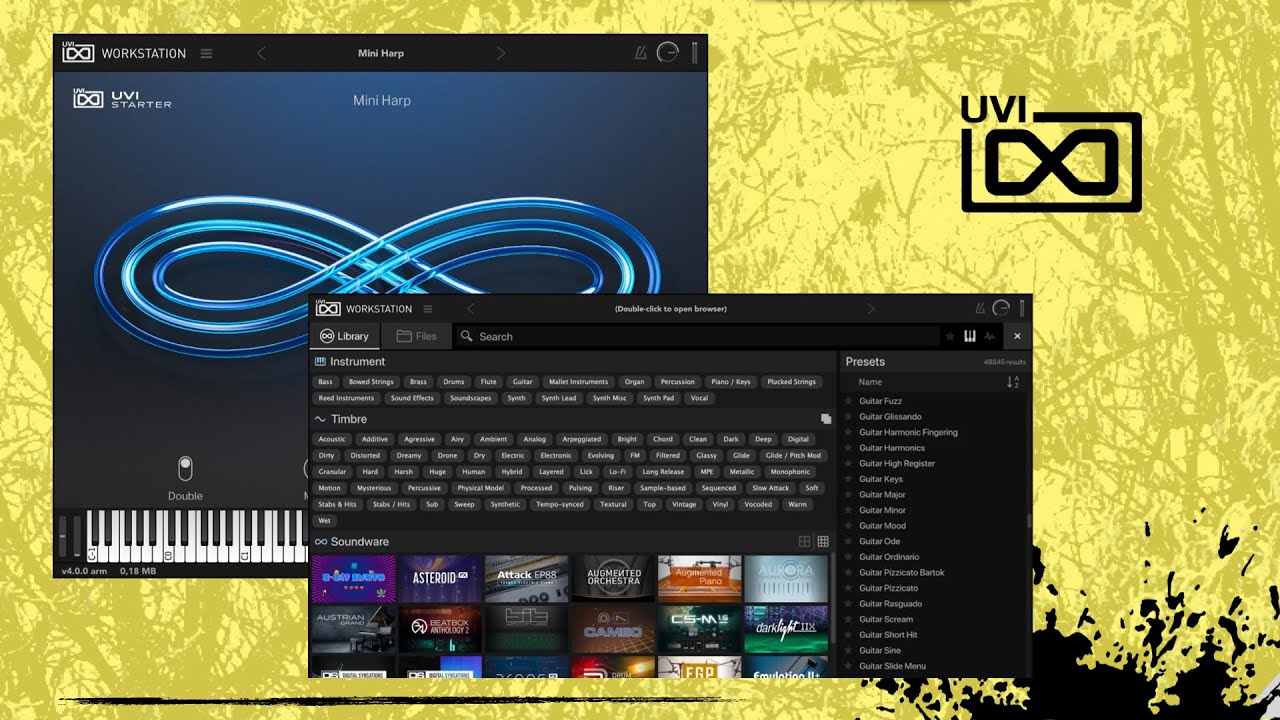Click the Instrument section keyboard icon
The height and width of the screenshot is (720, 1280).
pyautogui.click(x=320, y=362)
